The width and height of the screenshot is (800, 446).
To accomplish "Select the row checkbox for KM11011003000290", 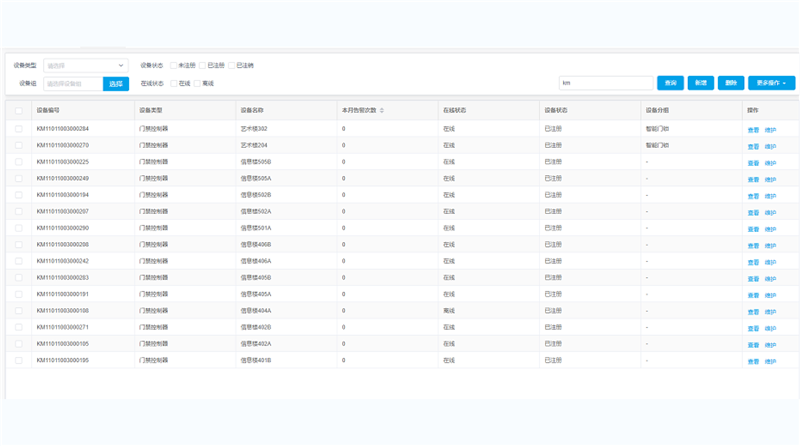I will [x=19, y=228].
